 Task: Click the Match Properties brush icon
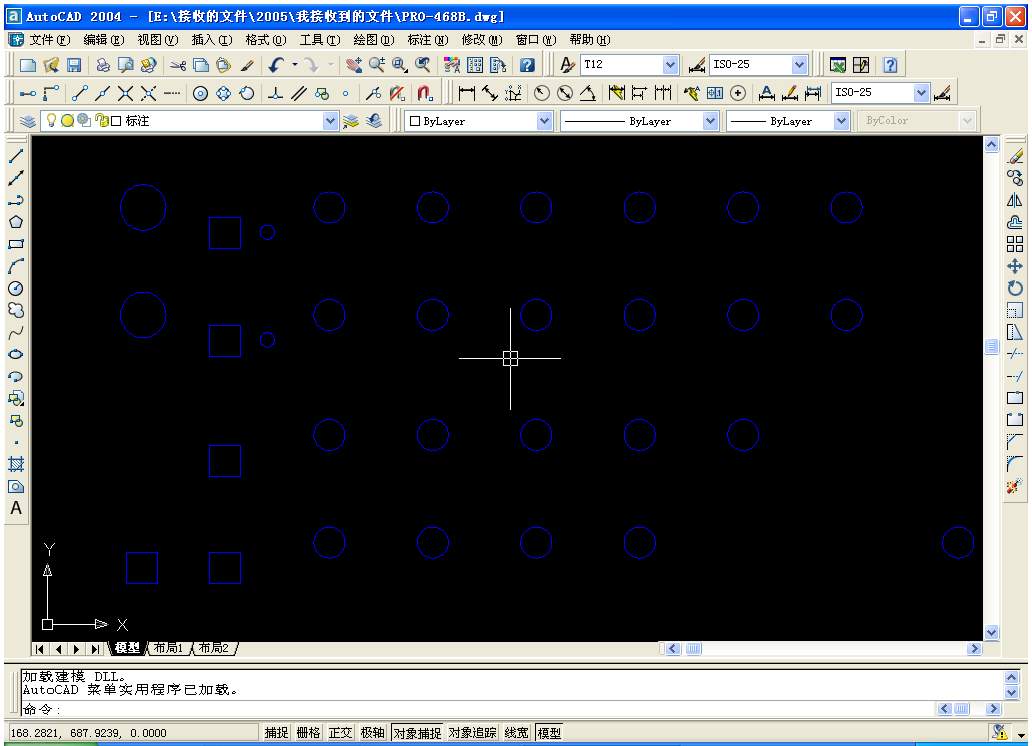click(x=247, y=65)
